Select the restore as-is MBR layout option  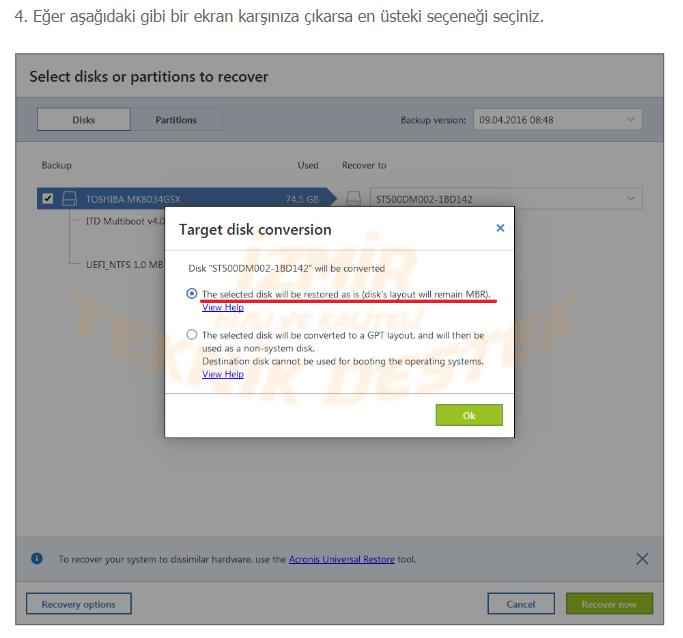[192, 294]
